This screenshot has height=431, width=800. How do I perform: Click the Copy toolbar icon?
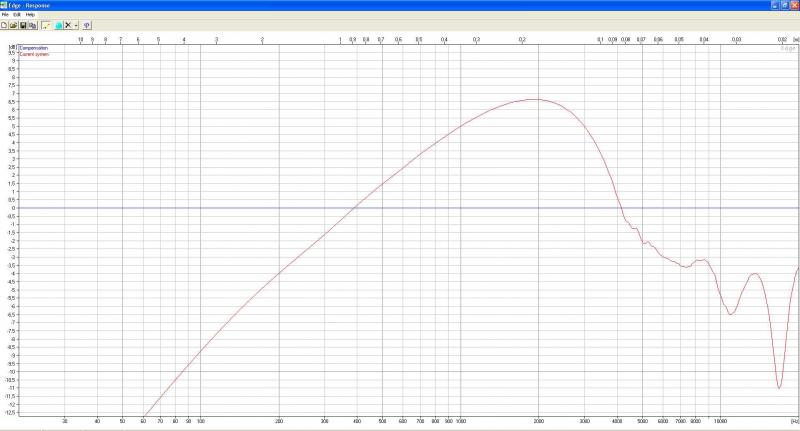(32, 25)
